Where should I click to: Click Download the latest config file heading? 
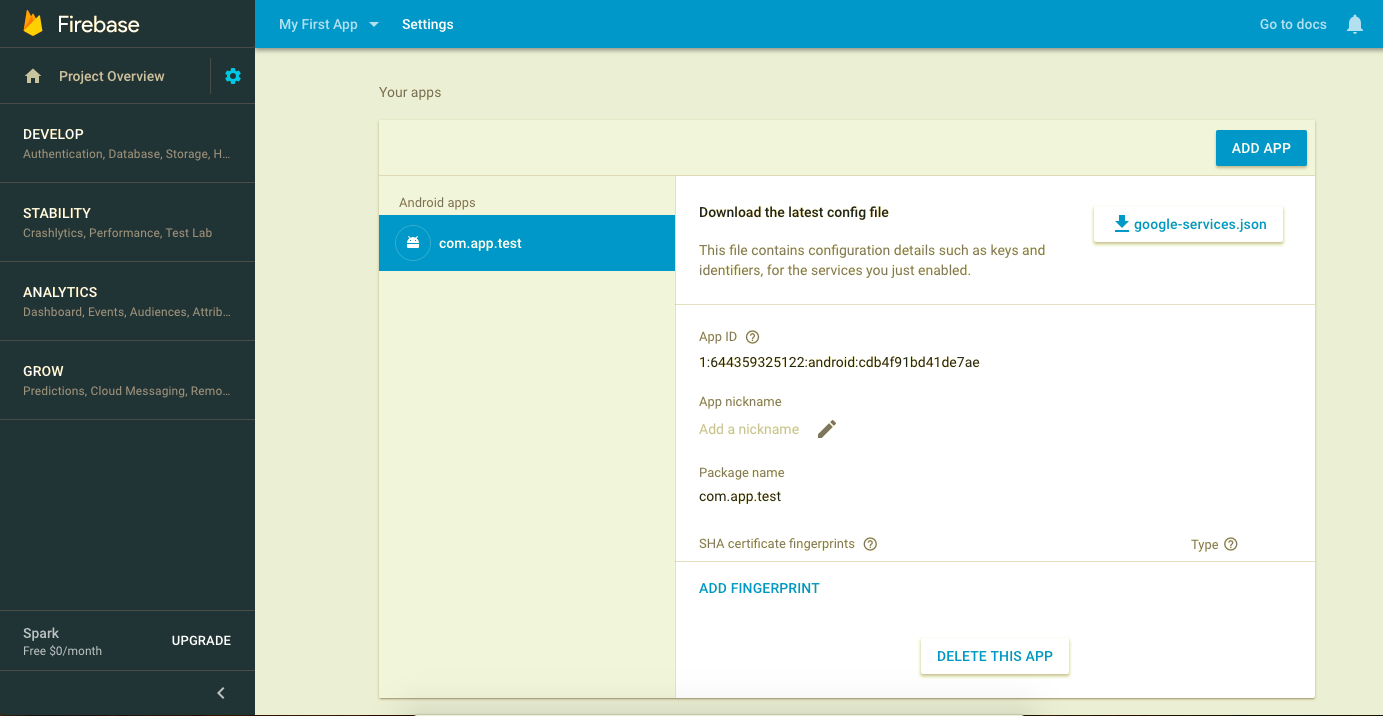[794, 212]
